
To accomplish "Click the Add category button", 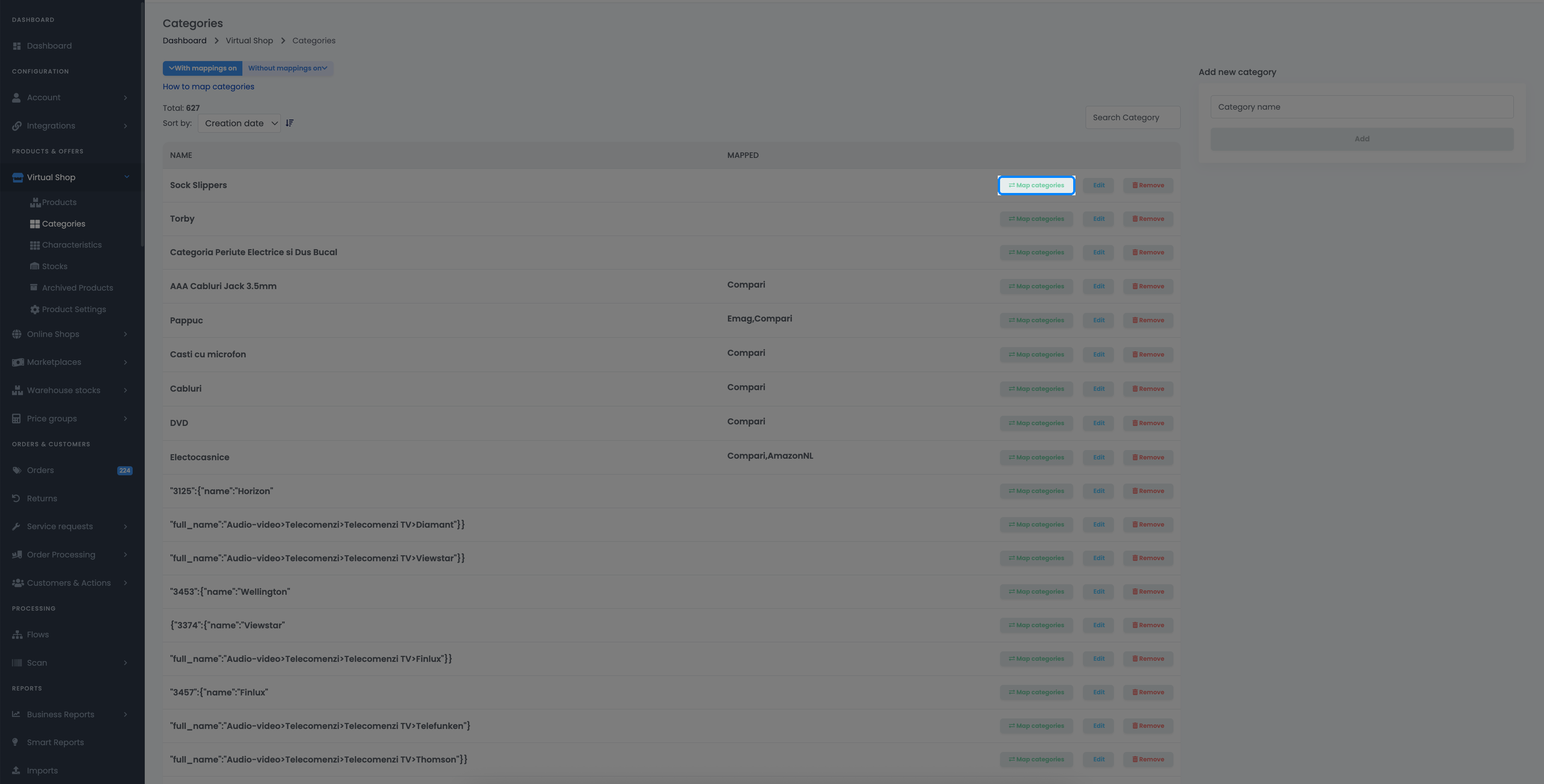I will pos(1362,139).
